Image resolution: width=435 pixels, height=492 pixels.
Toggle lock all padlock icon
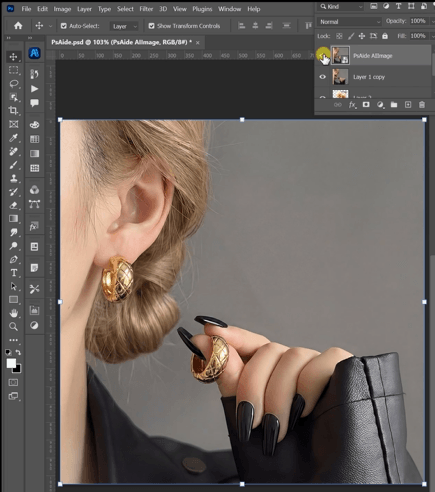coord(385,36)
